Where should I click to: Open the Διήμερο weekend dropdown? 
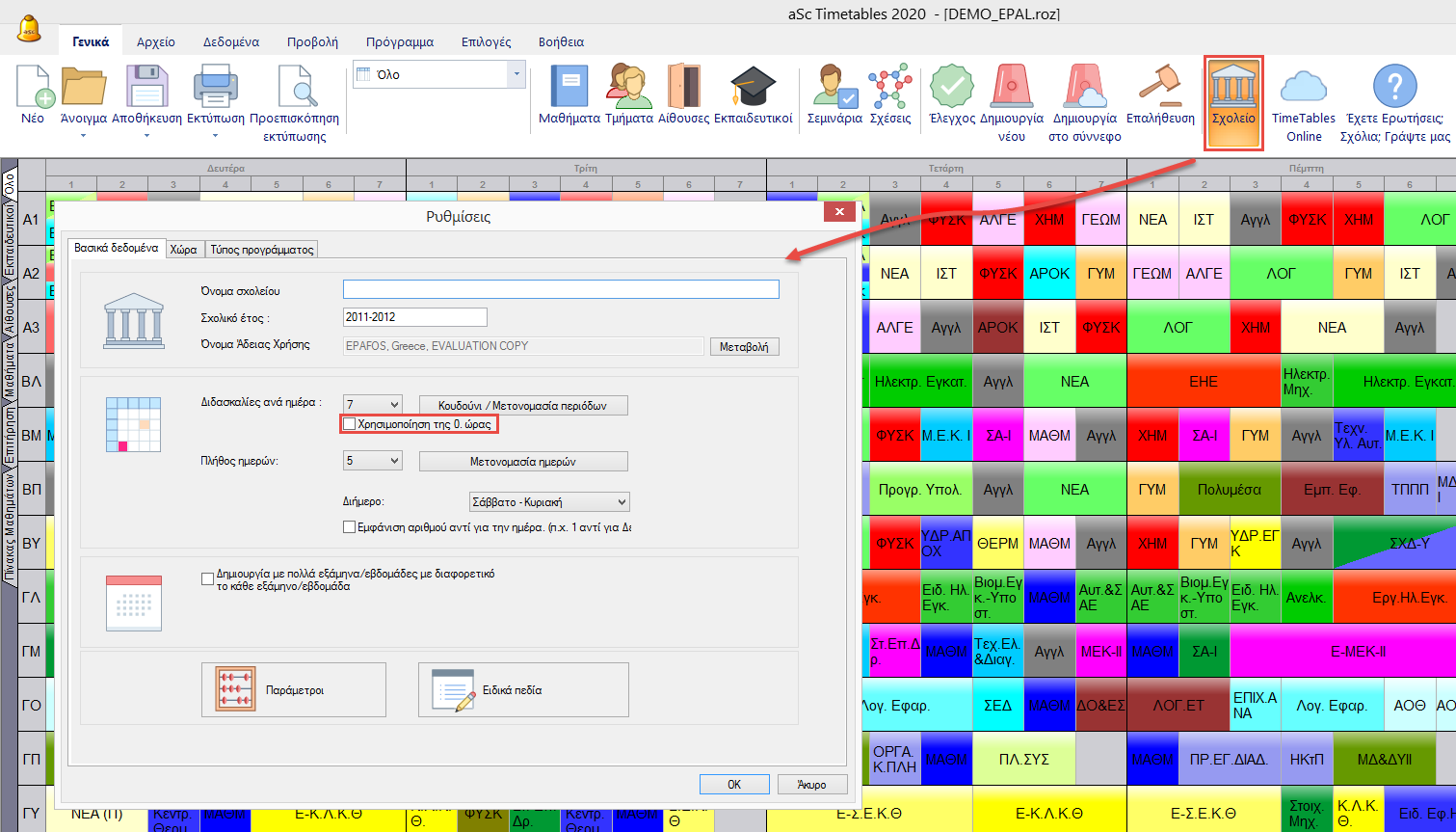[622, 502]
